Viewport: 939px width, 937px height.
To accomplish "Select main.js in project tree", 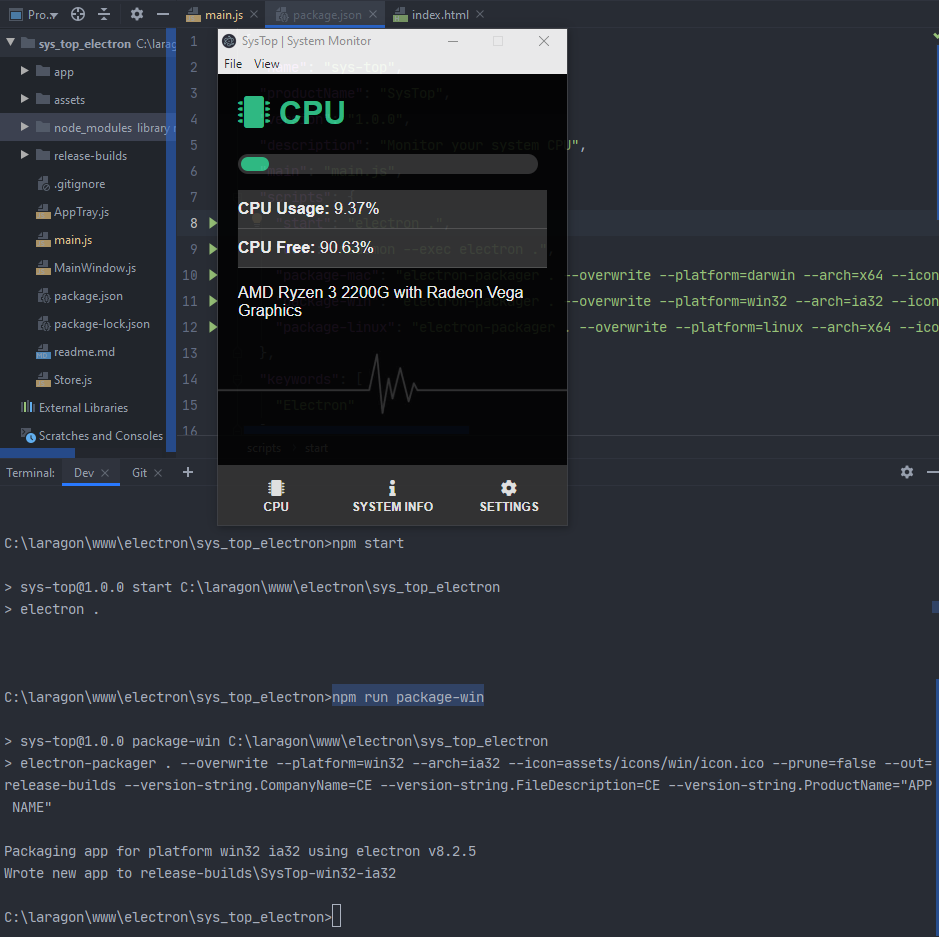I will tap(72, 240).
